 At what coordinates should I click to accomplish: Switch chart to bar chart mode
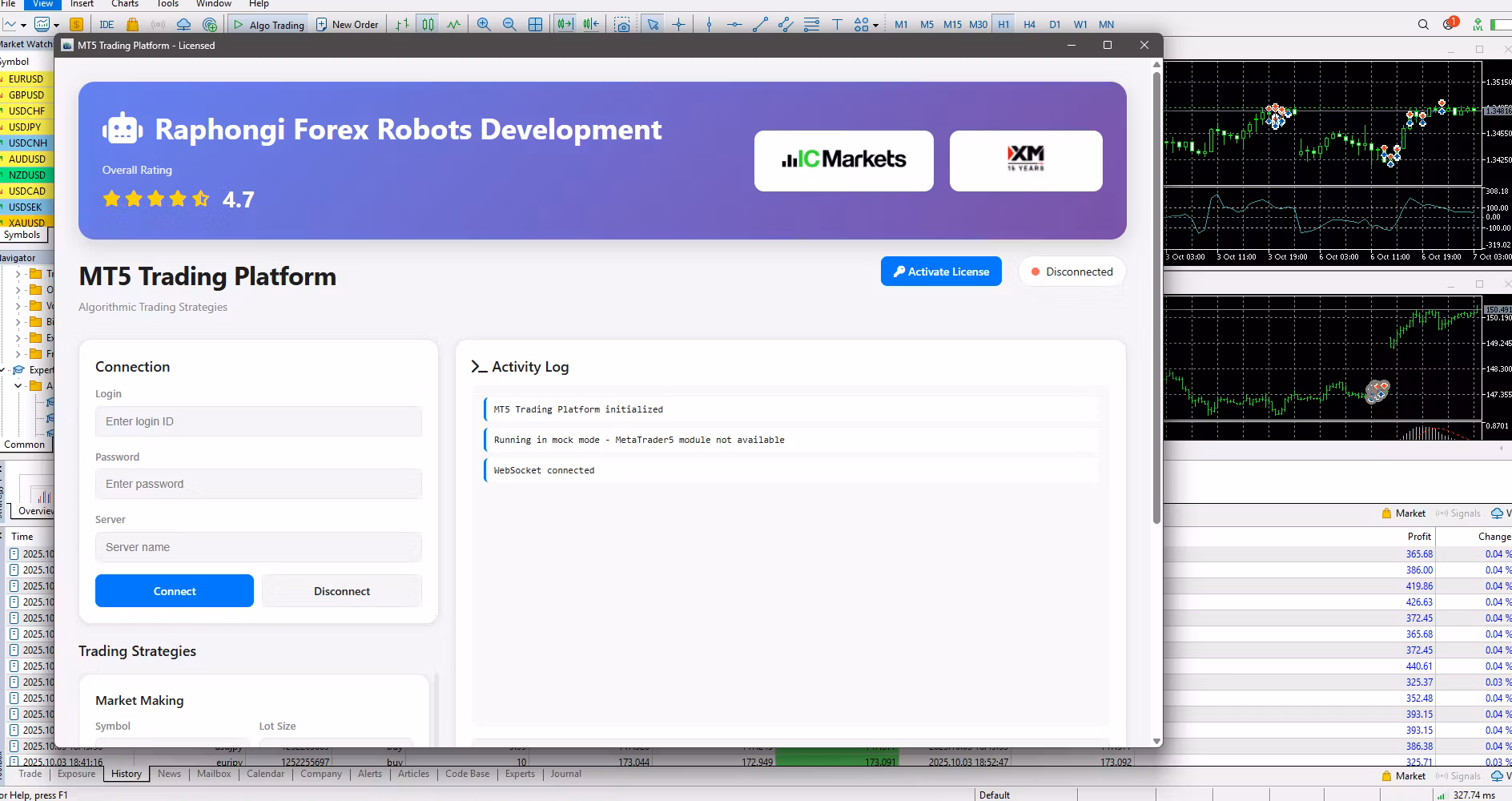(x=403, y=25)
